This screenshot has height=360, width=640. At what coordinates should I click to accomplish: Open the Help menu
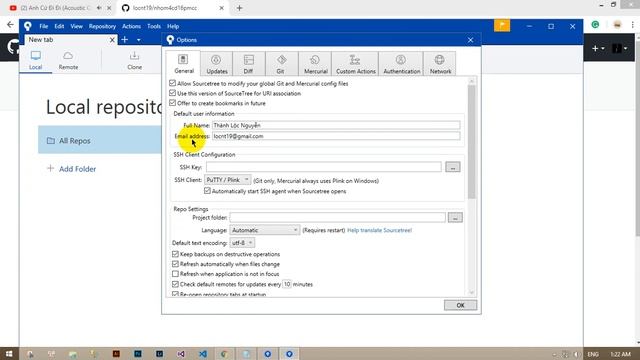[173, 26]
